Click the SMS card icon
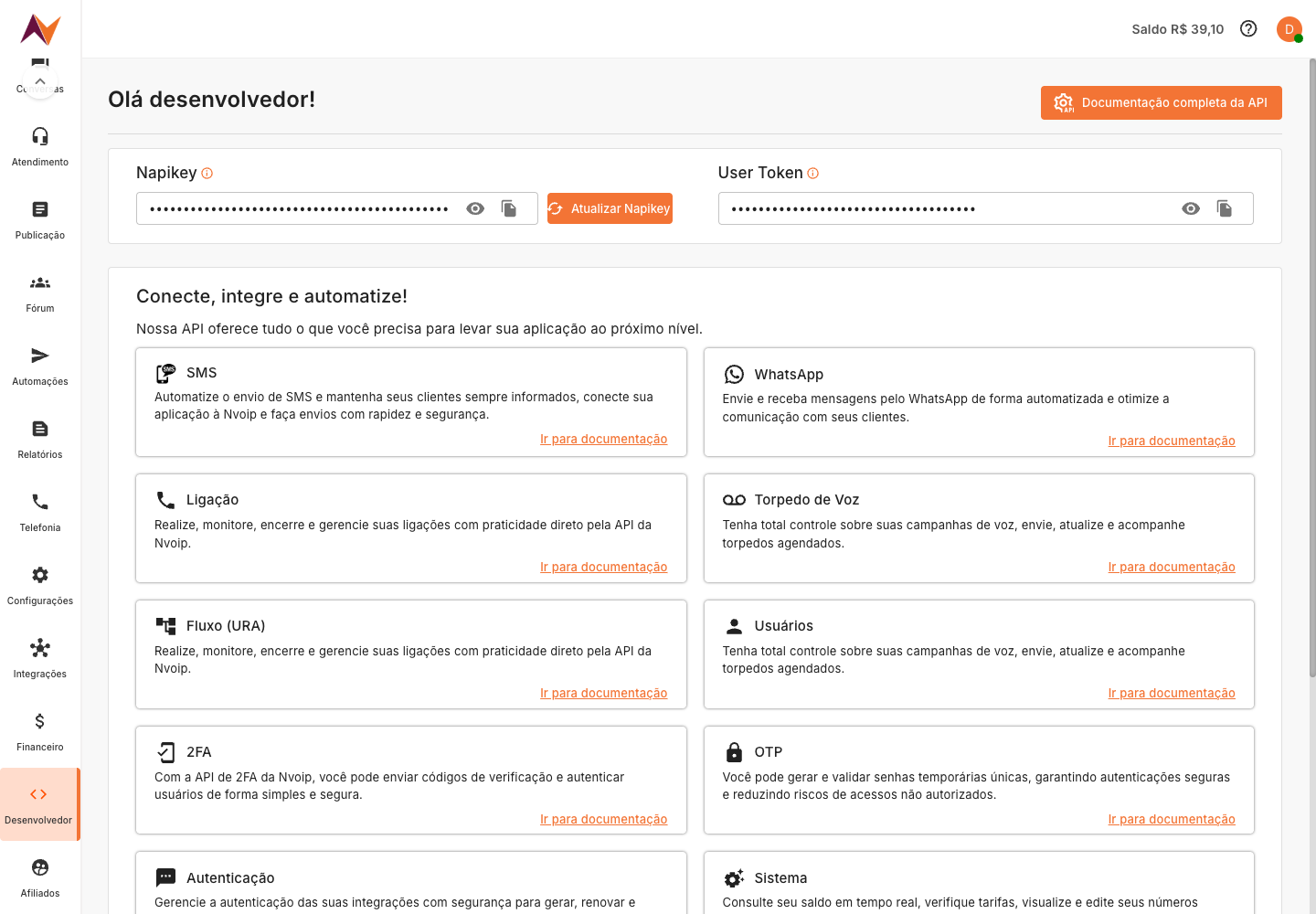The width and height of the screenshot is (1316, 914). [x=165, y=373]
